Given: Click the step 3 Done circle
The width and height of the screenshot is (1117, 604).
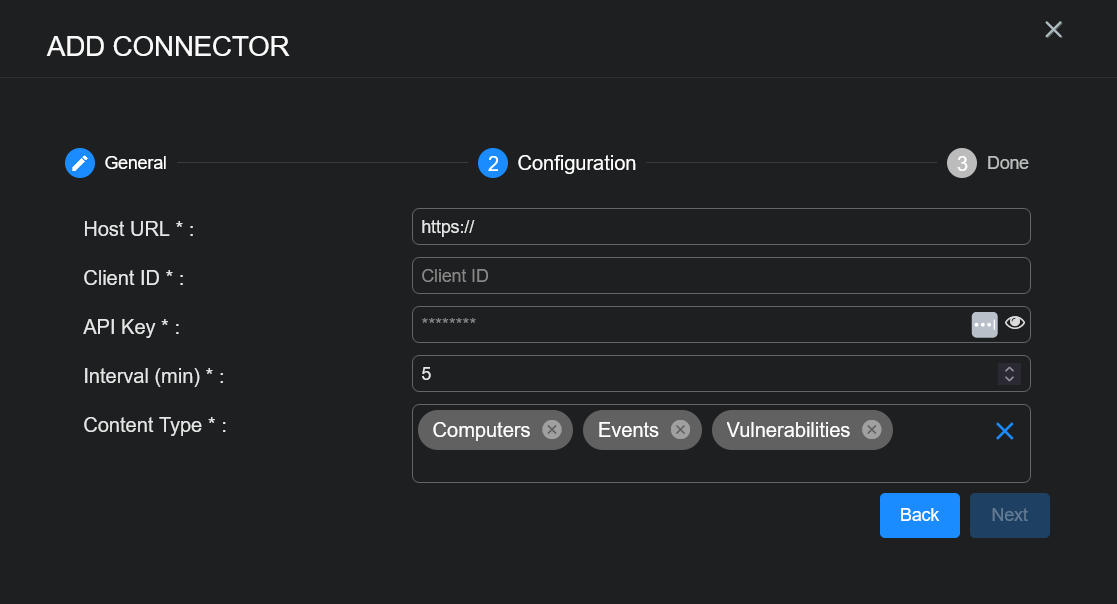Looking at the screenshot, I should pos(961,163).
